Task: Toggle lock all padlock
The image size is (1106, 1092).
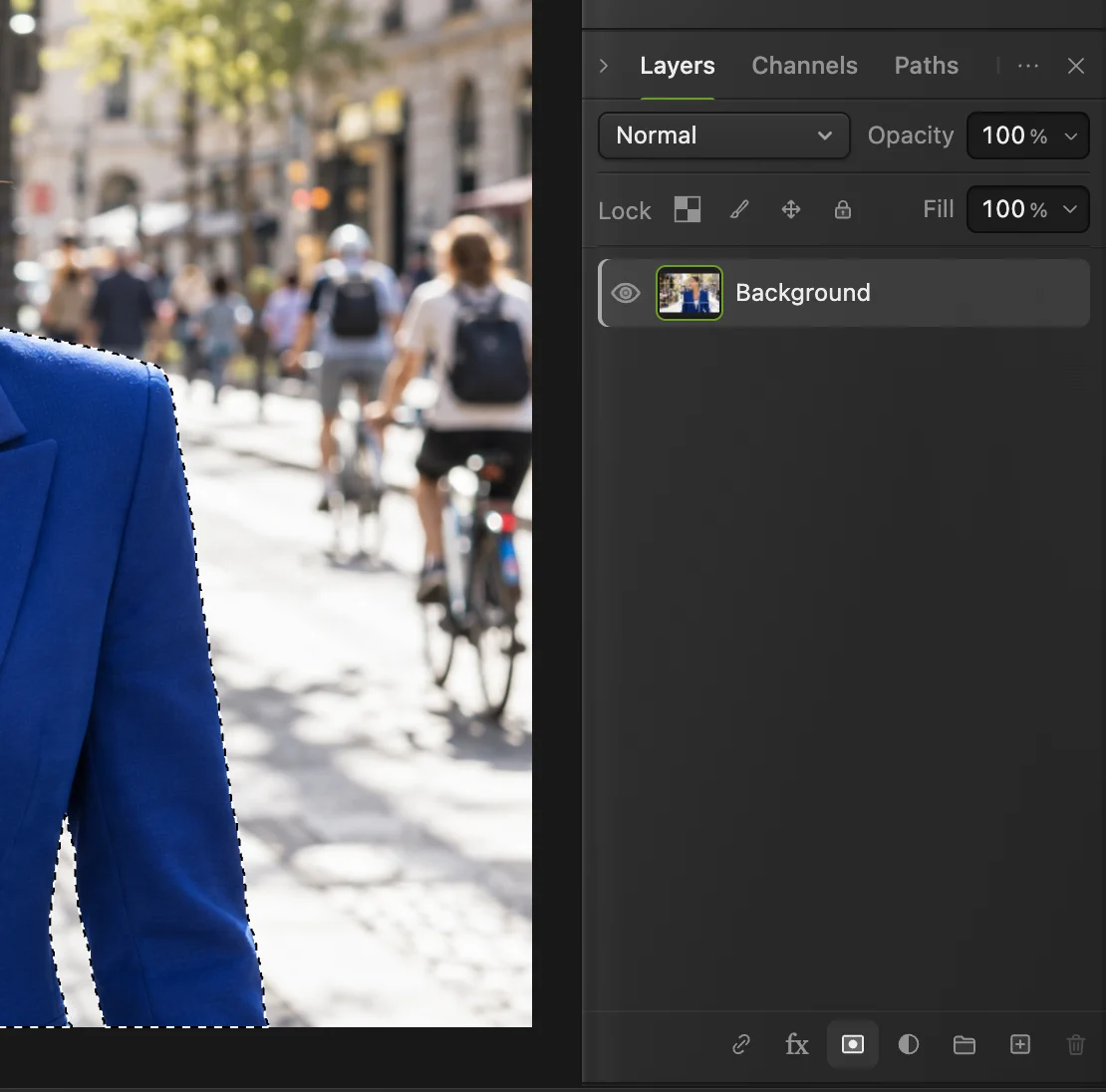Action: coord(842,209)
